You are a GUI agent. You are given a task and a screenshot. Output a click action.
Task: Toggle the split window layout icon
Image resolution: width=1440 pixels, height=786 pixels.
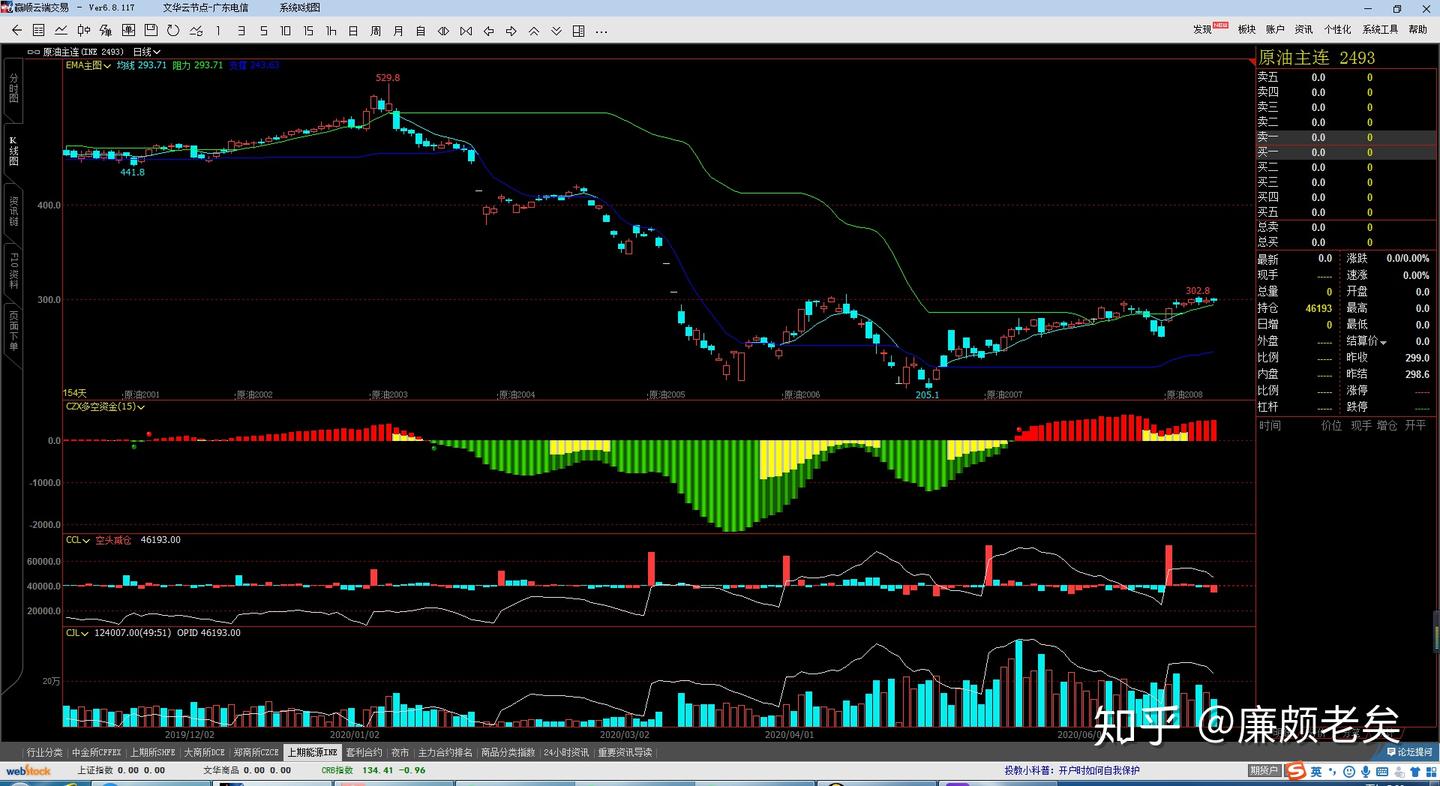click(x=579, y=31)
